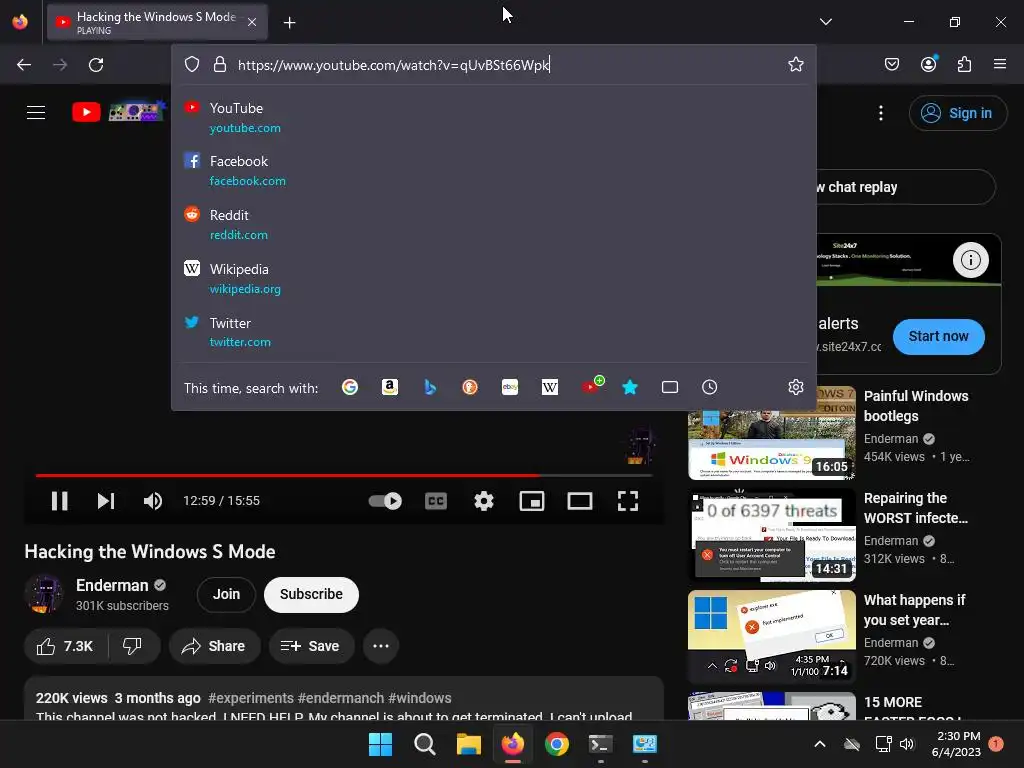
Task: Show hidden system tray icons chevron
Action: [x=820, y=744]
